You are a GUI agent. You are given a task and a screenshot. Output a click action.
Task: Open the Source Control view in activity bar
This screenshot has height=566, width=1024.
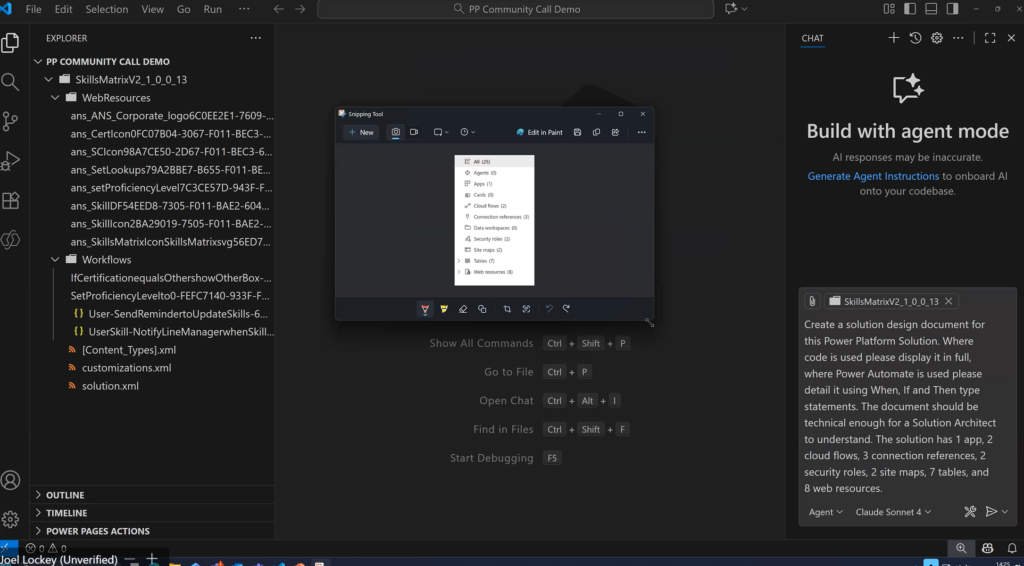11,121
